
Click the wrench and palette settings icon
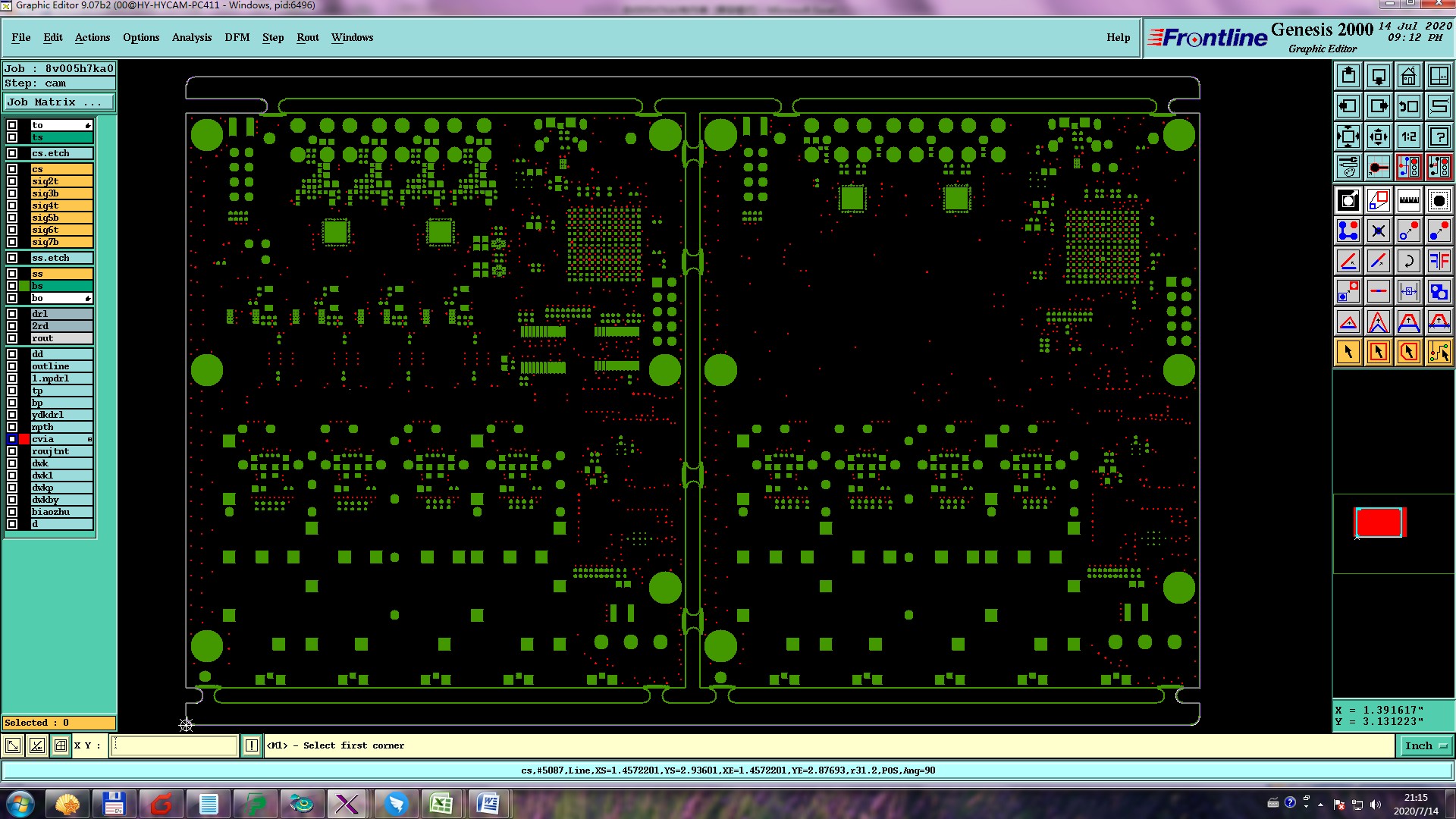[1348, 167]
